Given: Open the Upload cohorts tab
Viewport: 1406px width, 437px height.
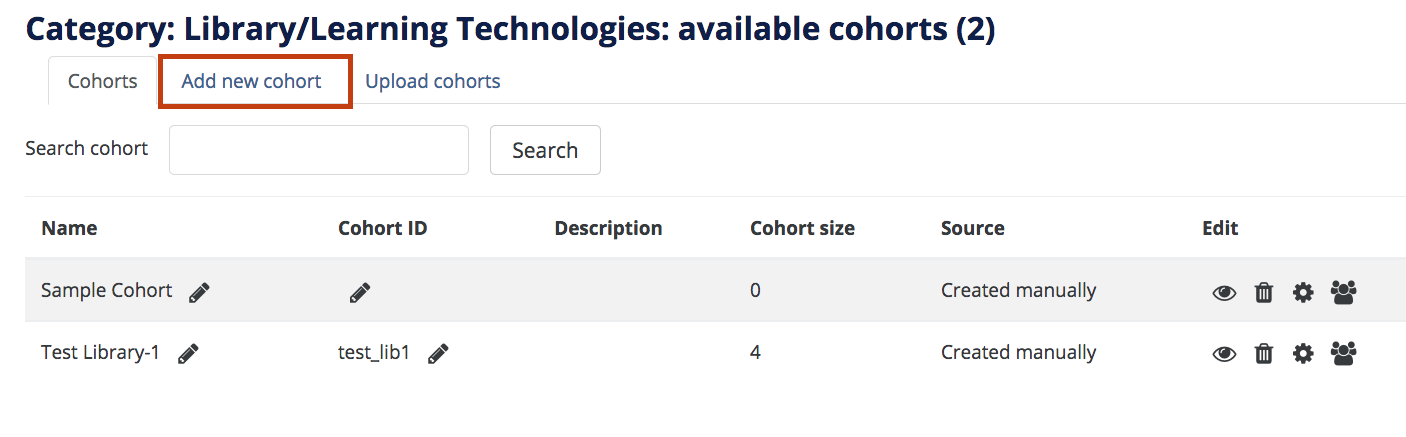Looking at the screenshot, I should click(x=433, y=82).
